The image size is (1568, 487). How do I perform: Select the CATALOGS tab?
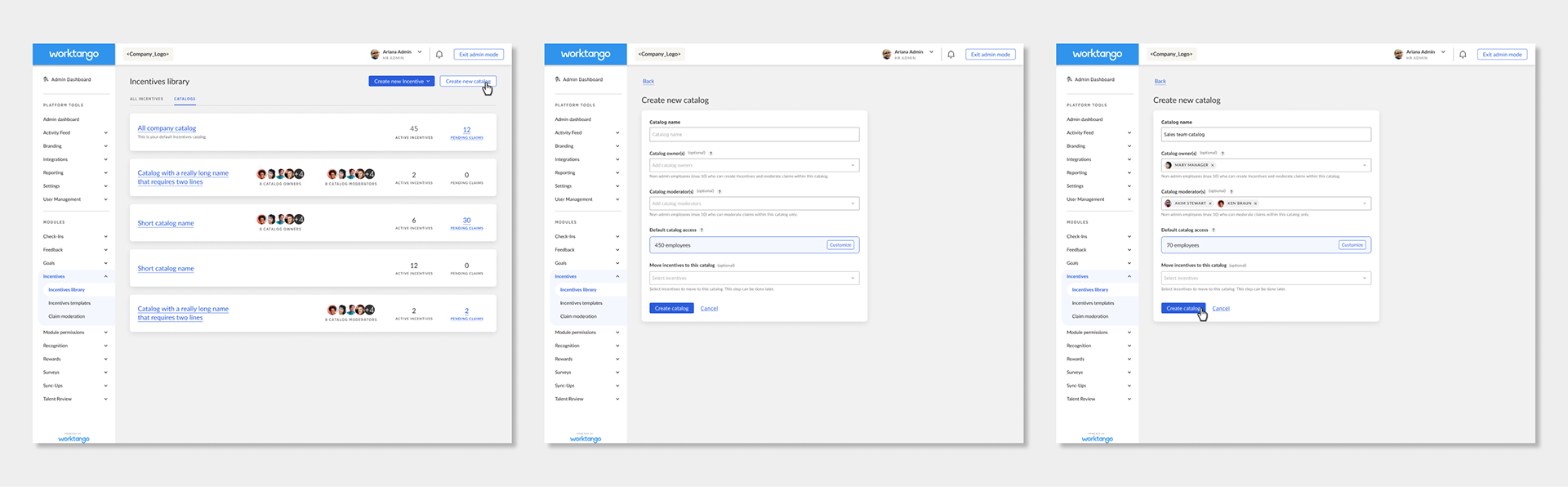pyautogui.click(x=185, y=99)
